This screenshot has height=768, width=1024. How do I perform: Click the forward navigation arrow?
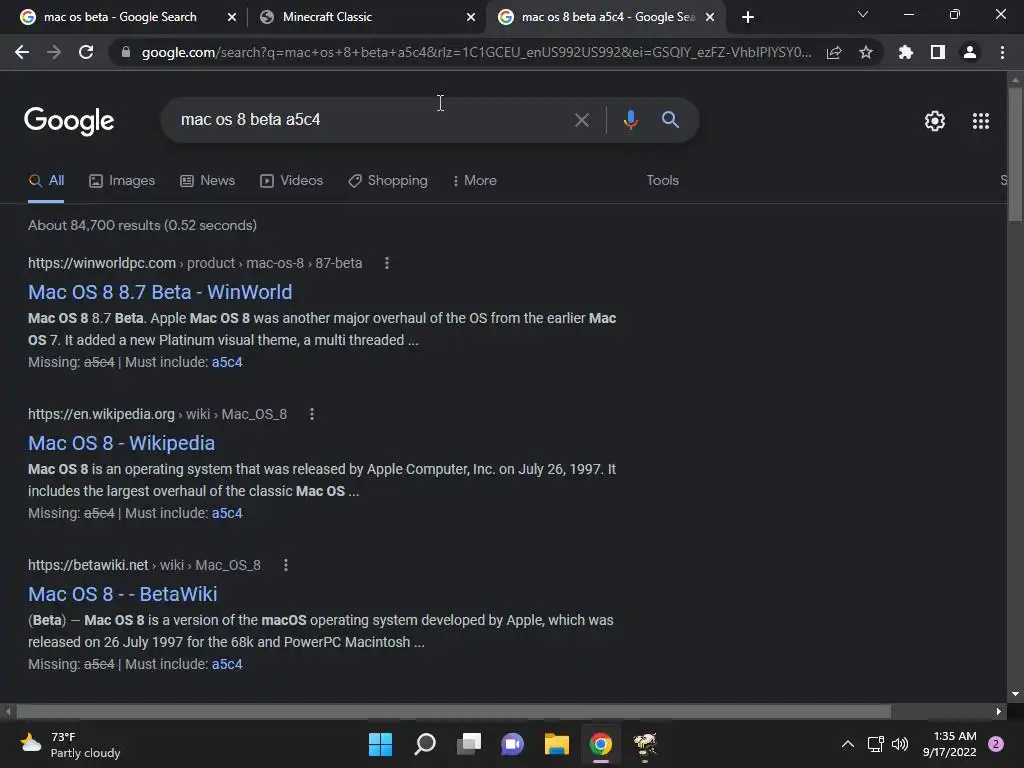click(x=54, y=52)
